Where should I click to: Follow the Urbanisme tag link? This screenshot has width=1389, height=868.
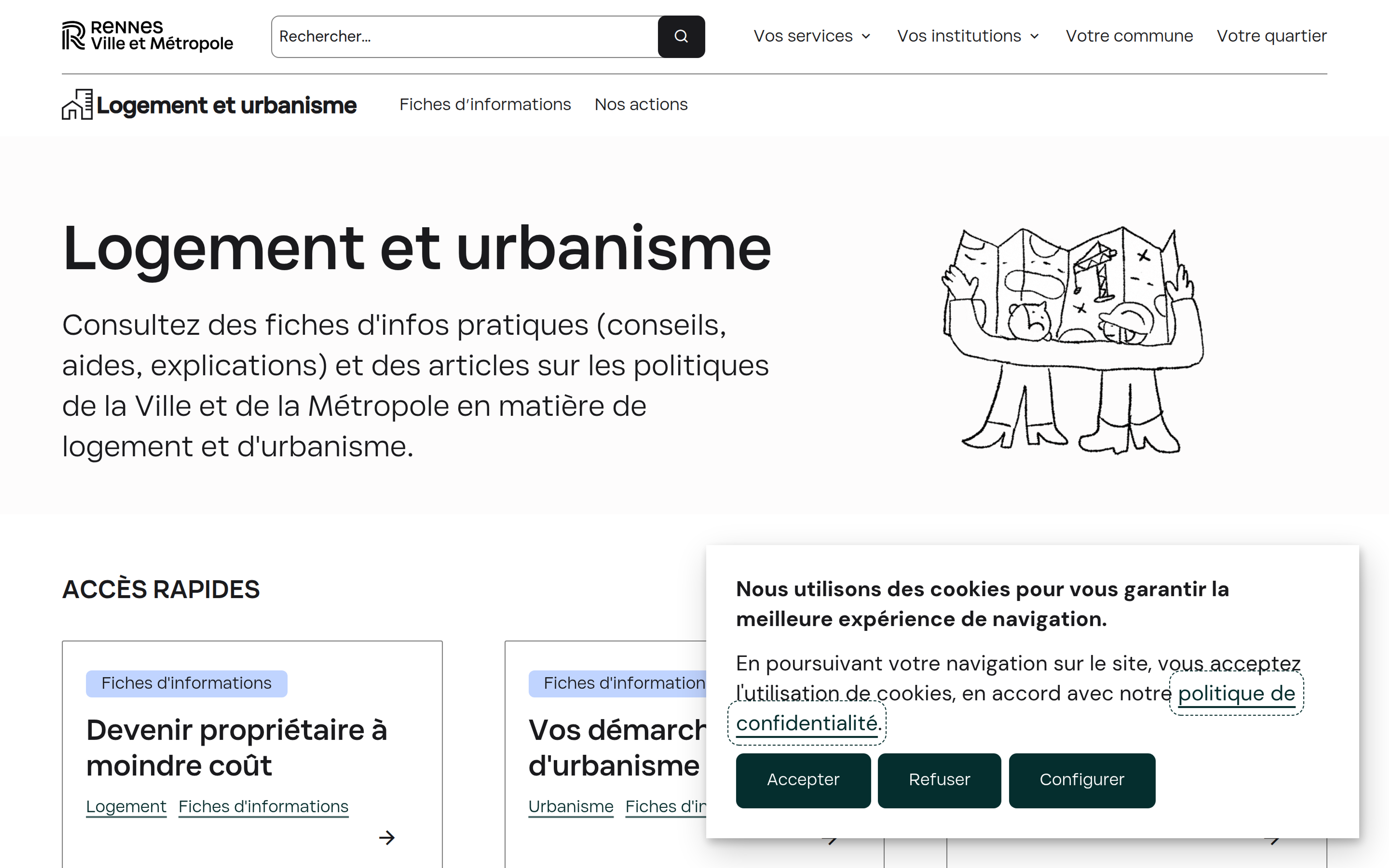pyautogui.click(x=571, y=807)
